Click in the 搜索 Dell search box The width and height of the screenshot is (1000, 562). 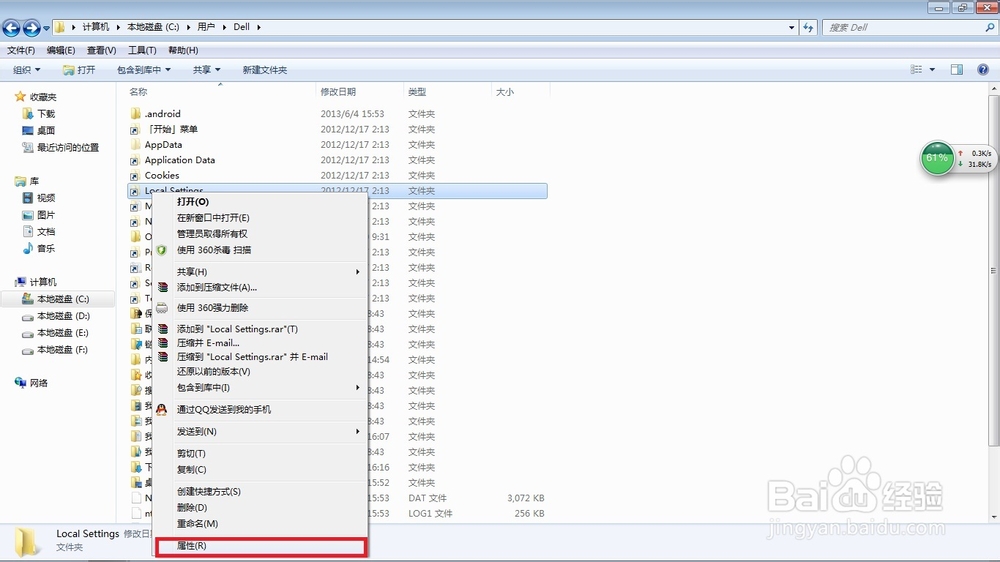pyautogui.click(x=902, y=27)
